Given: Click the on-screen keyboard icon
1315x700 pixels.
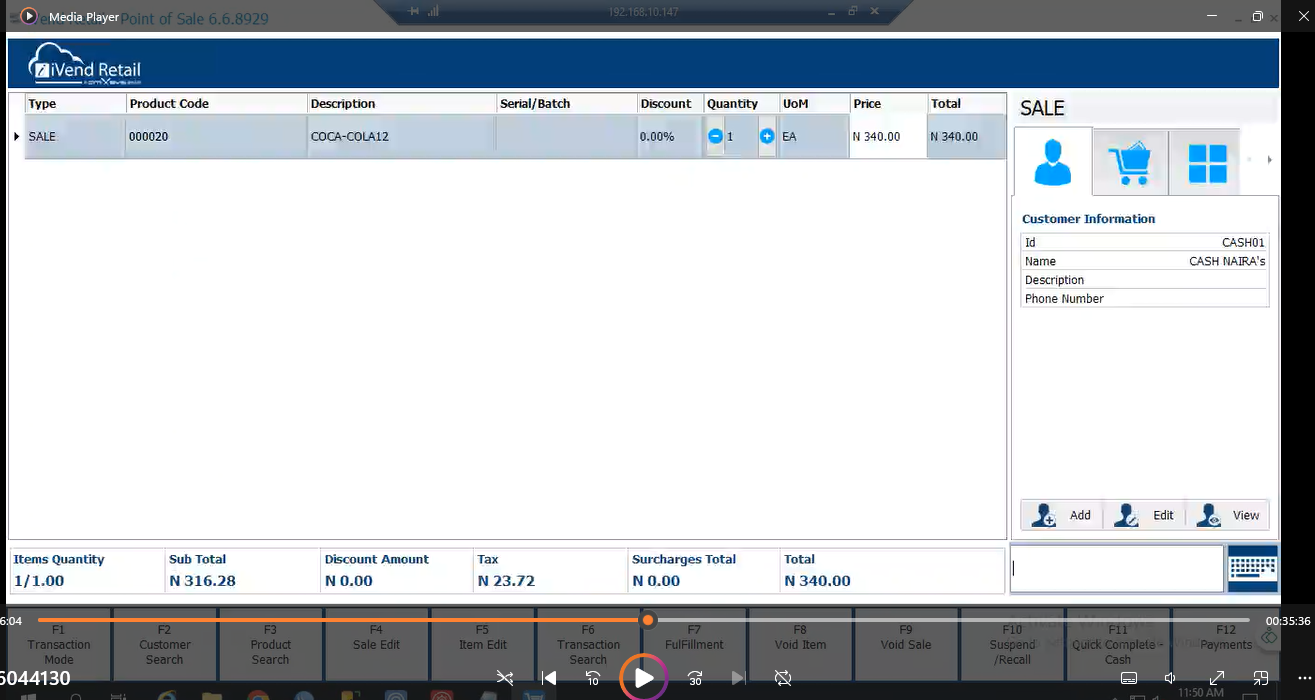Looking at the screenshot, I should coord(1252,568).
